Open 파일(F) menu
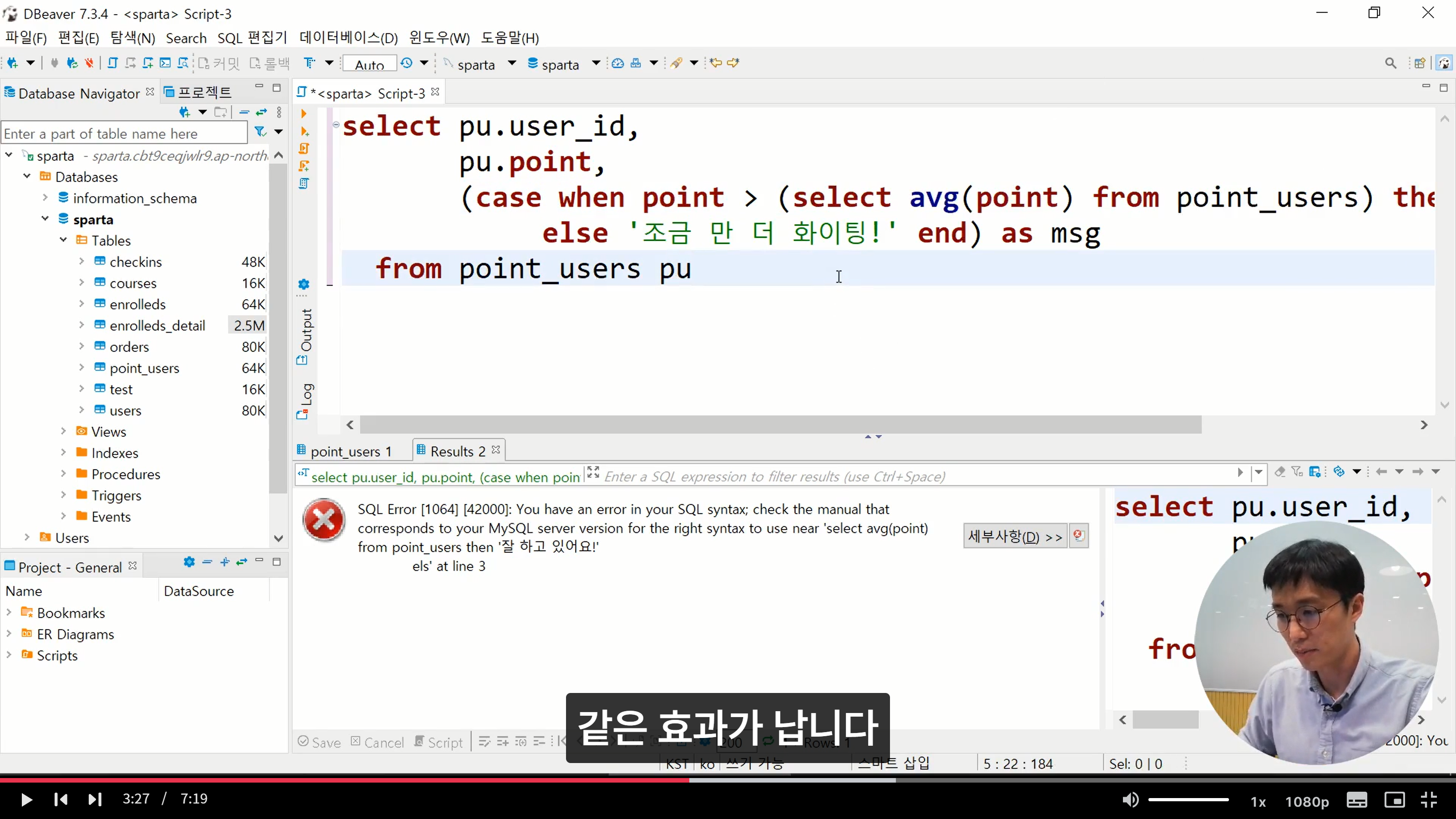The height and width of the screenshot is (819, 1456). 26,38
